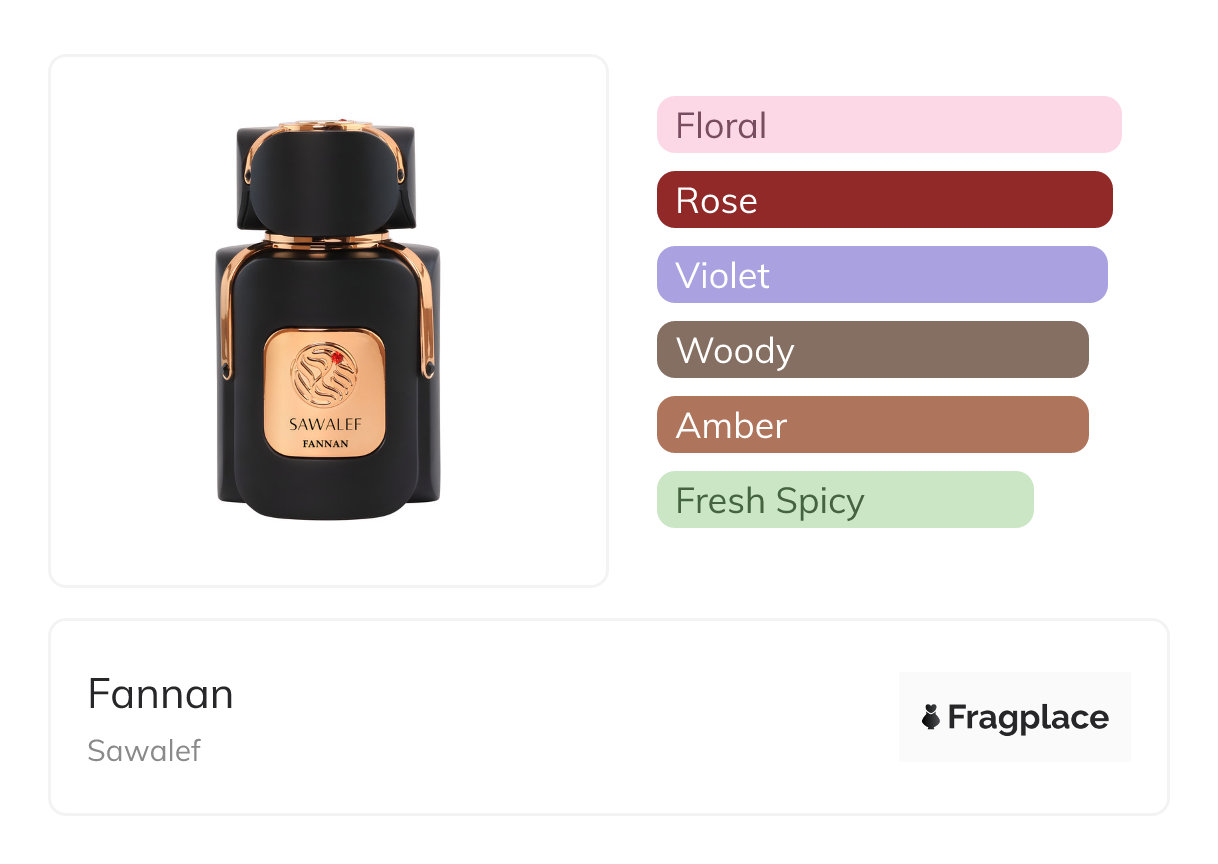Viewport: 1218px width, 864px height.
Task: Select the Rose accord bar
Action: 884,200
